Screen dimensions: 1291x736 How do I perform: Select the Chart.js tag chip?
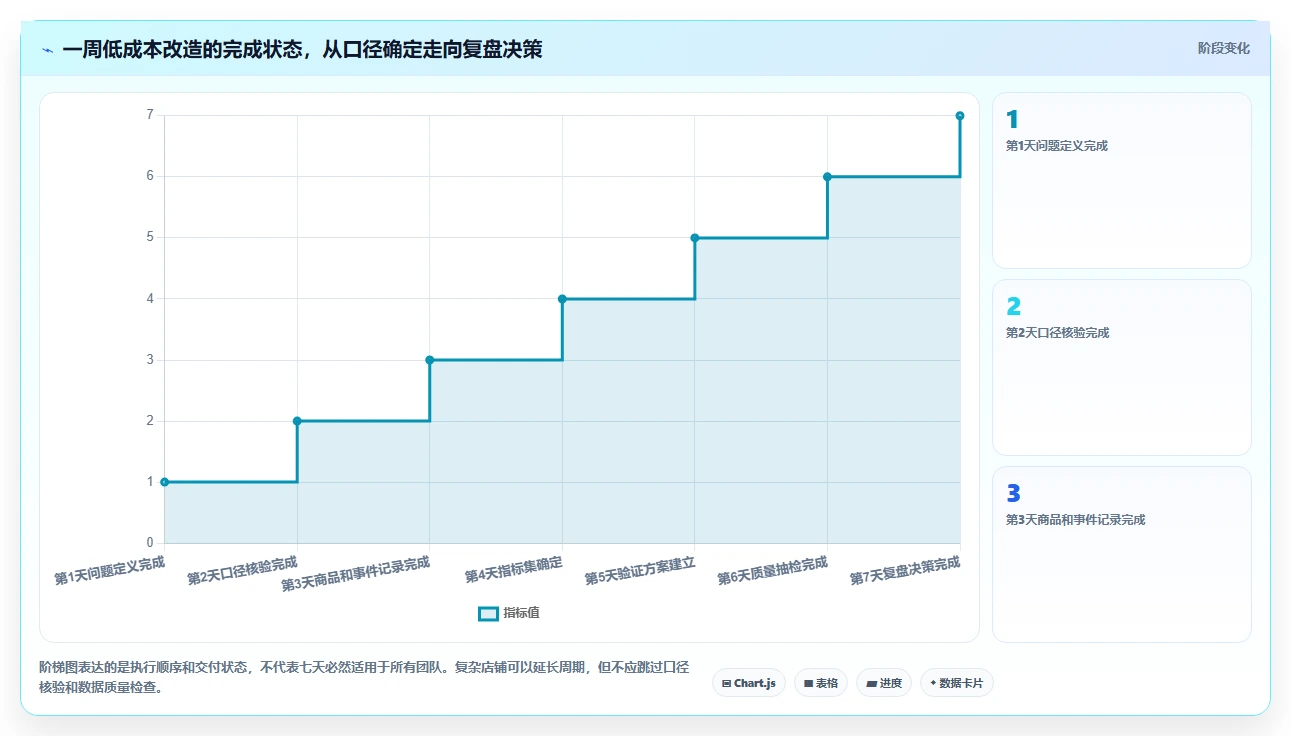pos(749,683)
